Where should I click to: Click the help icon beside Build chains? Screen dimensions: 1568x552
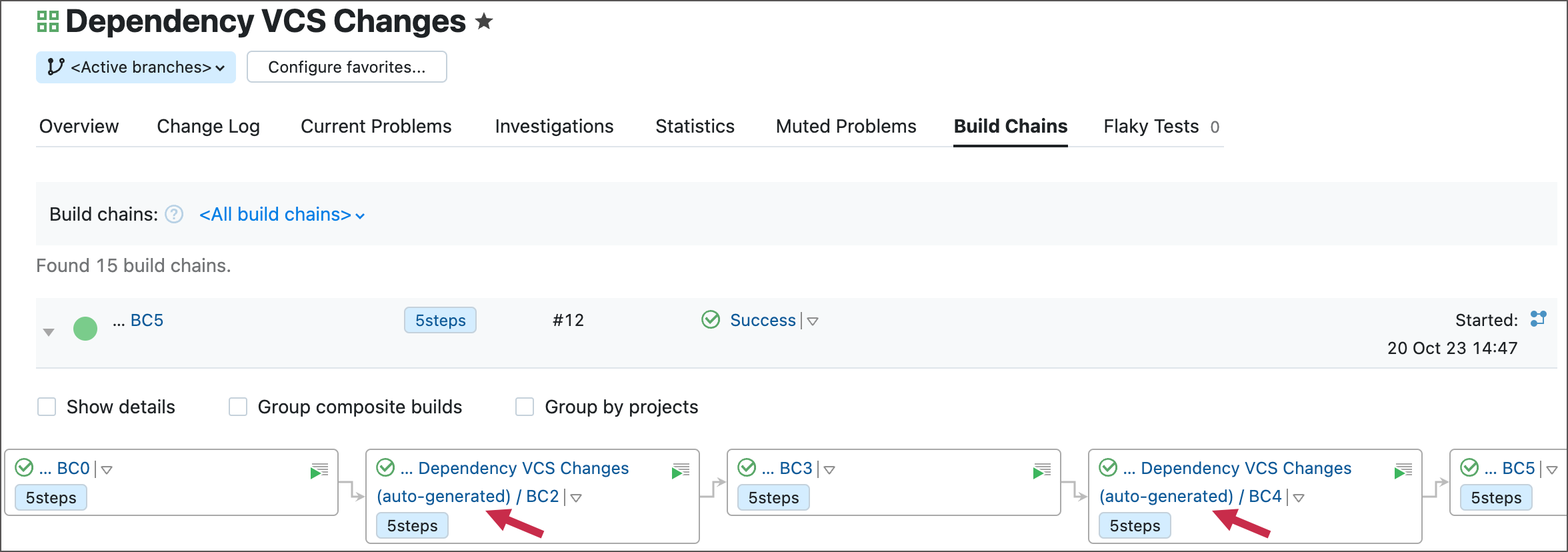174,214
